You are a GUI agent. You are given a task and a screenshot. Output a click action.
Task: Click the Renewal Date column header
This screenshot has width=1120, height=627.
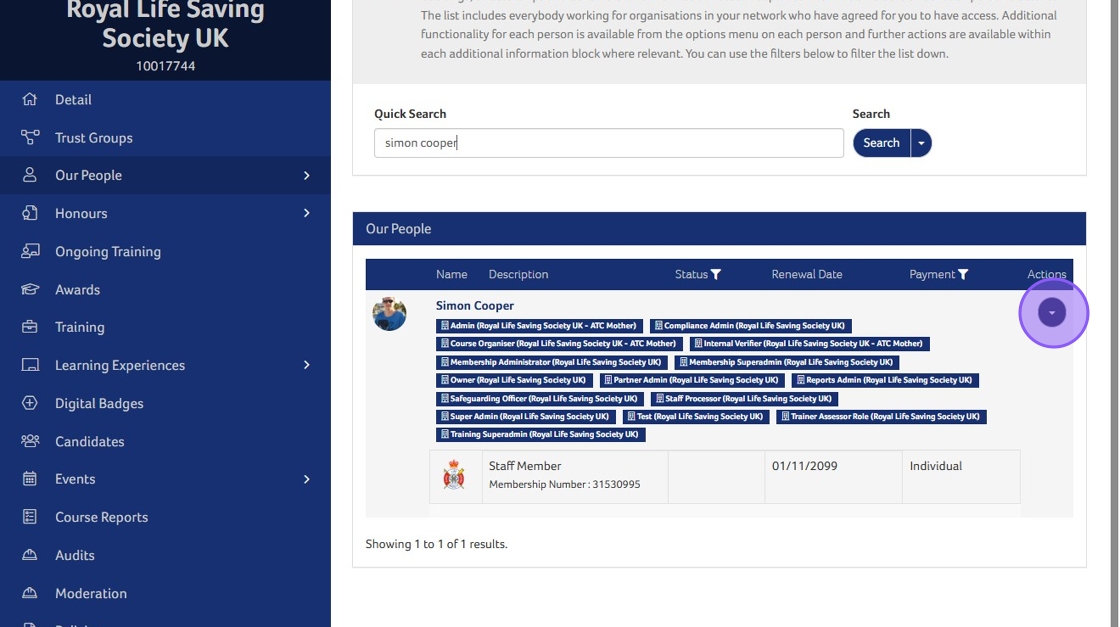pyautogui.click(x=806, y=274)
